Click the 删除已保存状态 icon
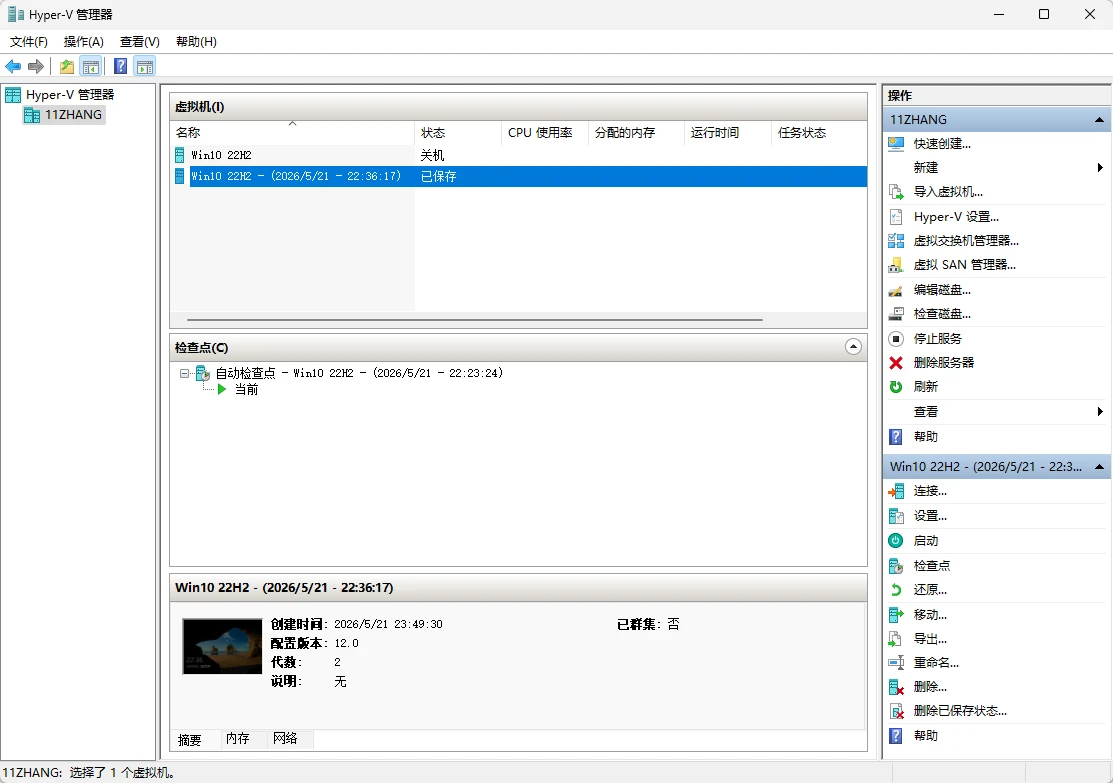This screenshot has width=1113, height=783. tap(896, 711)
